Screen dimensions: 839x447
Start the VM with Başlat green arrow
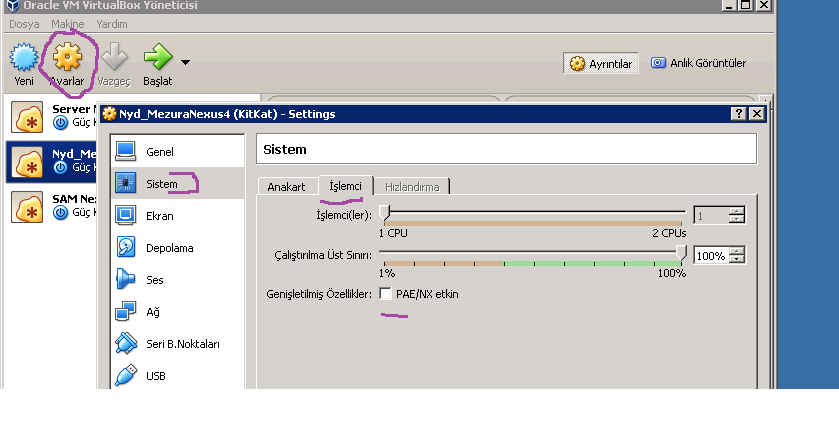158,57
